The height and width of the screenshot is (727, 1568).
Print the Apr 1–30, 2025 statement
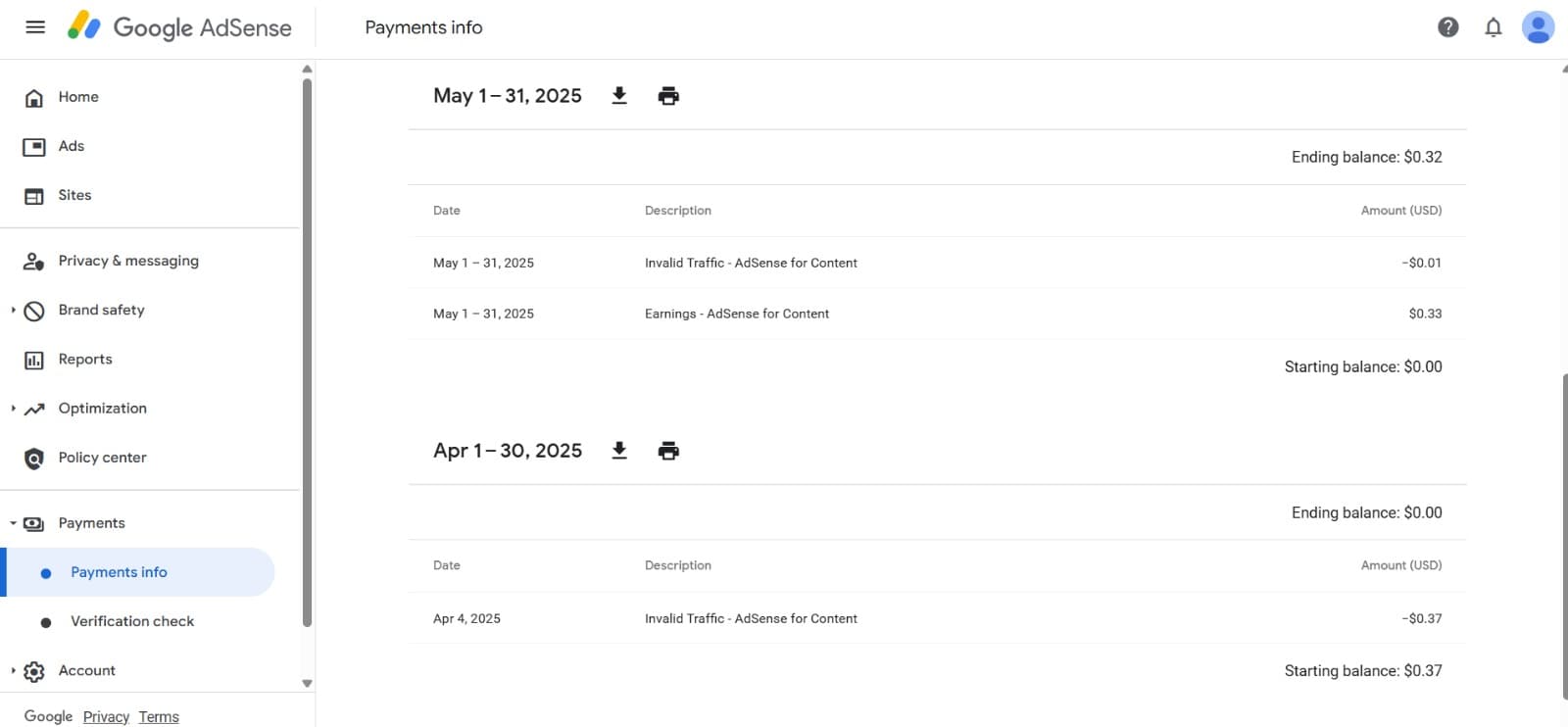(668, 451)
